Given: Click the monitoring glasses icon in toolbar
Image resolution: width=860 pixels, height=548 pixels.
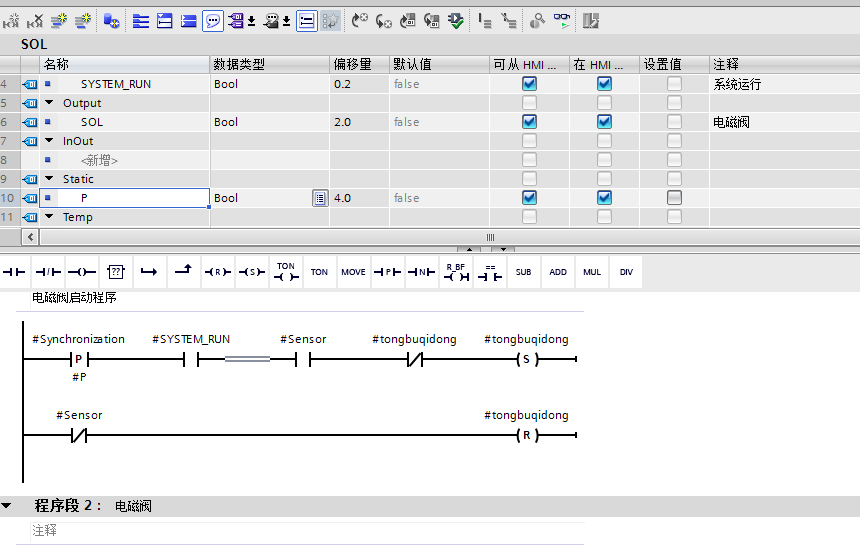Looking at the screenshot, I should 562,21.
